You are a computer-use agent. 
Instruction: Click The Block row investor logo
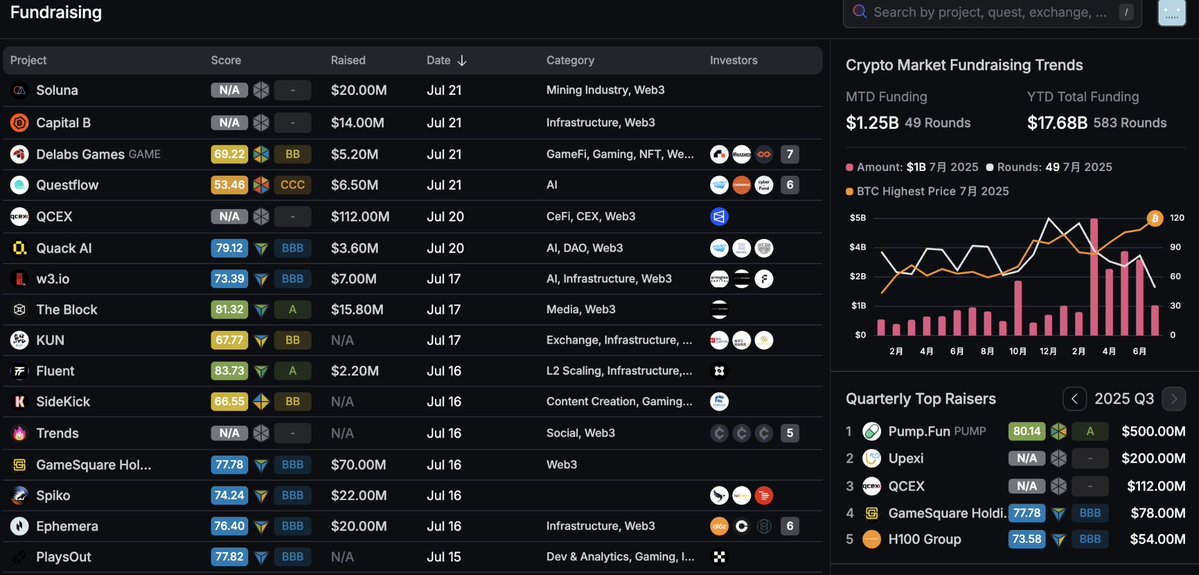719,310
